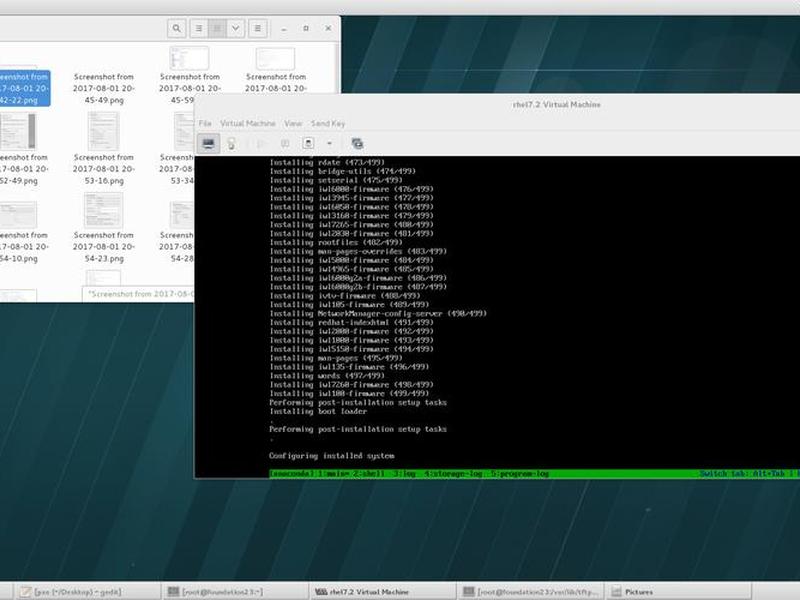Expand the shutdown options dropdown arrow
The width and height of the screenshot is (800, 600).
329,143
